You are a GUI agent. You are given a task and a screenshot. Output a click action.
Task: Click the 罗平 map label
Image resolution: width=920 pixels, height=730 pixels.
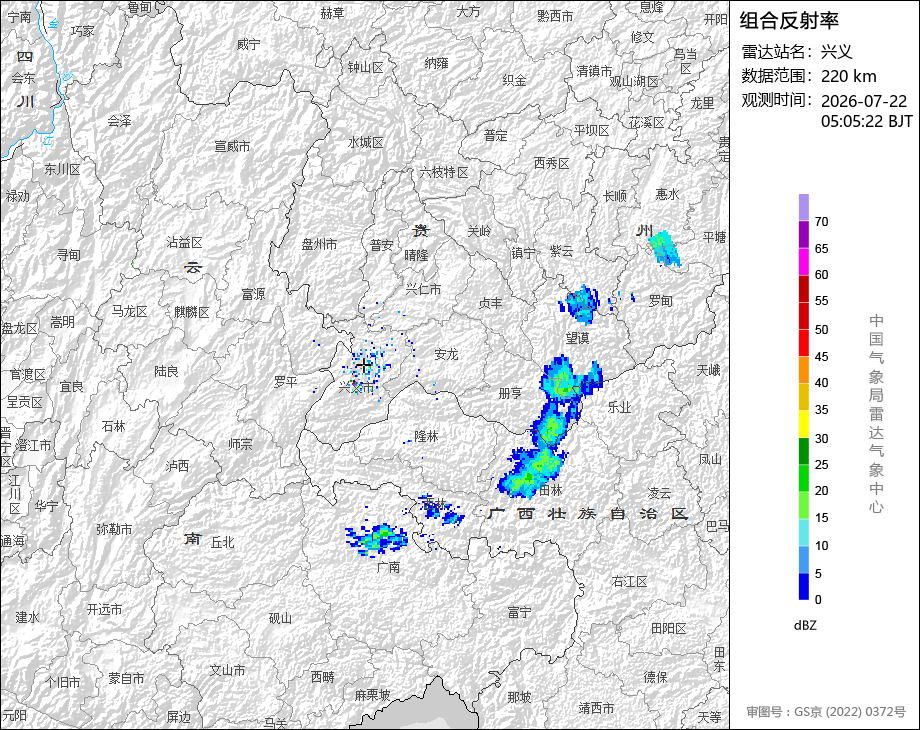click(x=286, y=382)
